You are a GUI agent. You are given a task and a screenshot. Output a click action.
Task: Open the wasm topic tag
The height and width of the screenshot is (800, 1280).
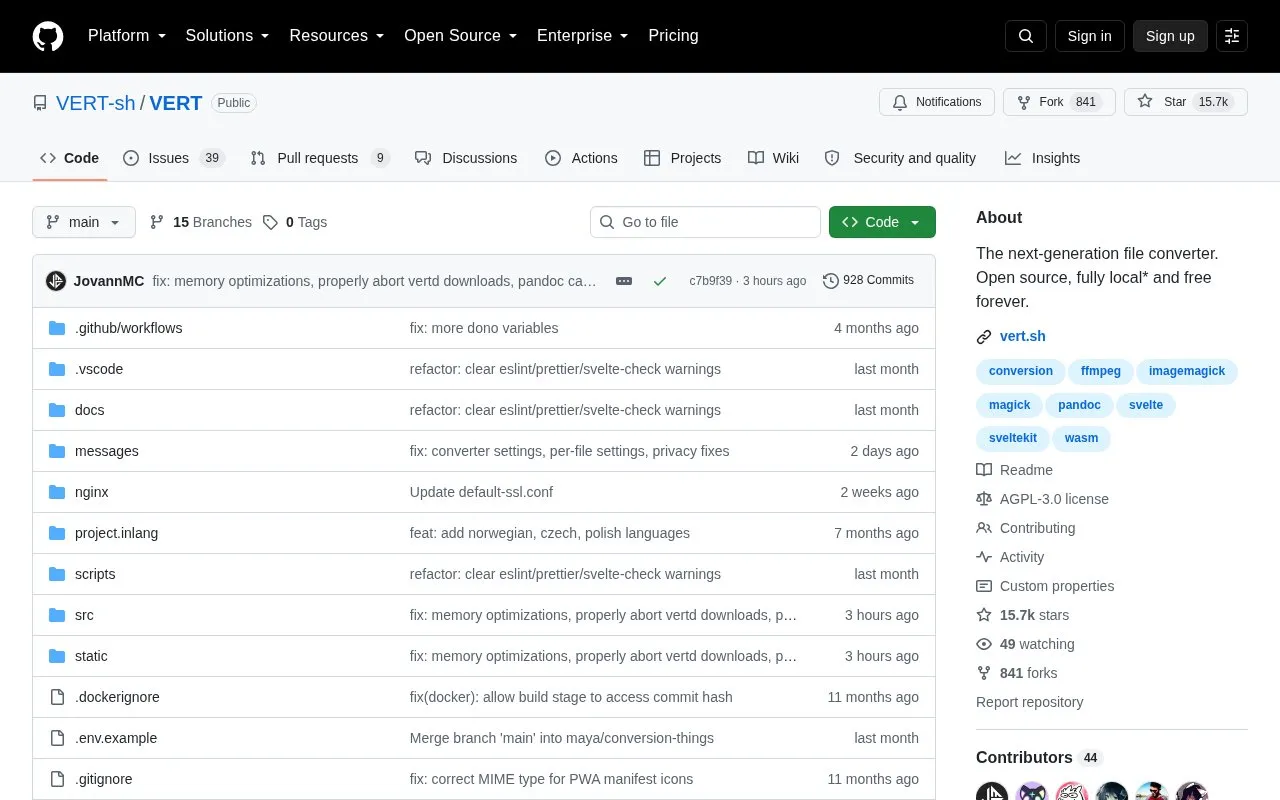[1081, 438]
